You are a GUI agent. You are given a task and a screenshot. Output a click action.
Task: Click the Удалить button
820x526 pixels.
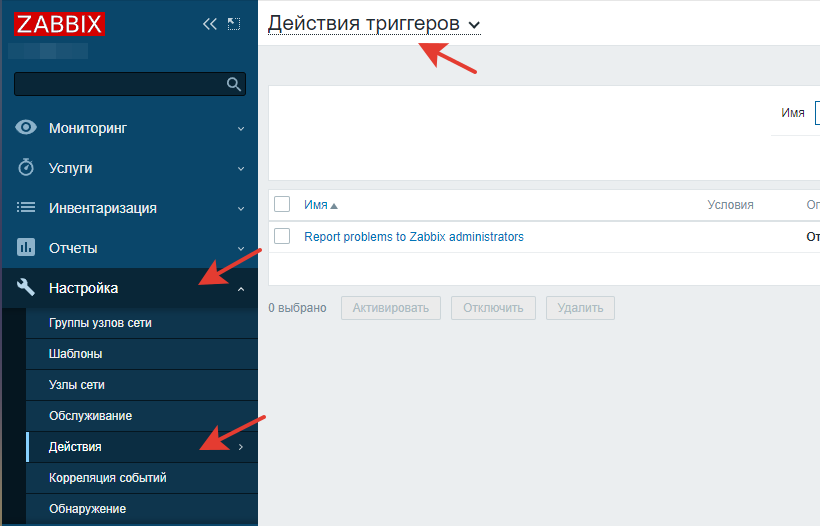(x=580, y=308)
